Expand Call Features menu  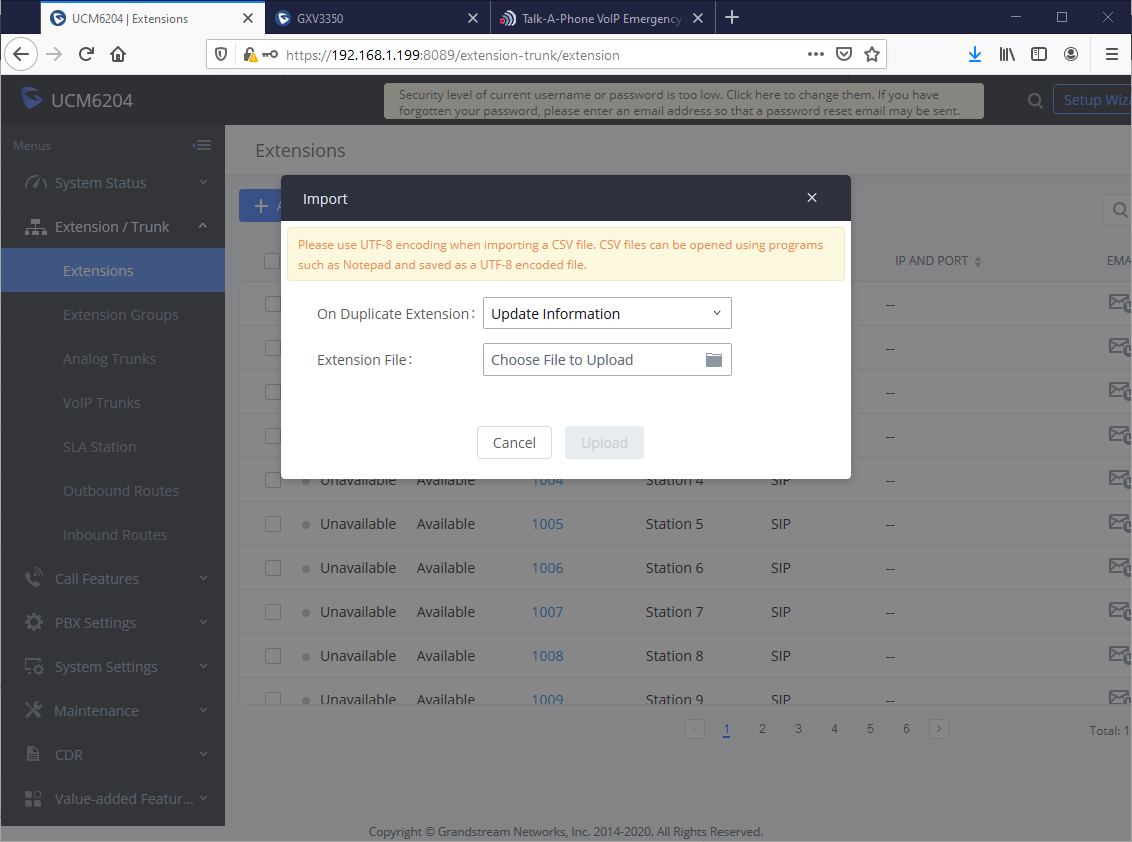pos(113,579)
